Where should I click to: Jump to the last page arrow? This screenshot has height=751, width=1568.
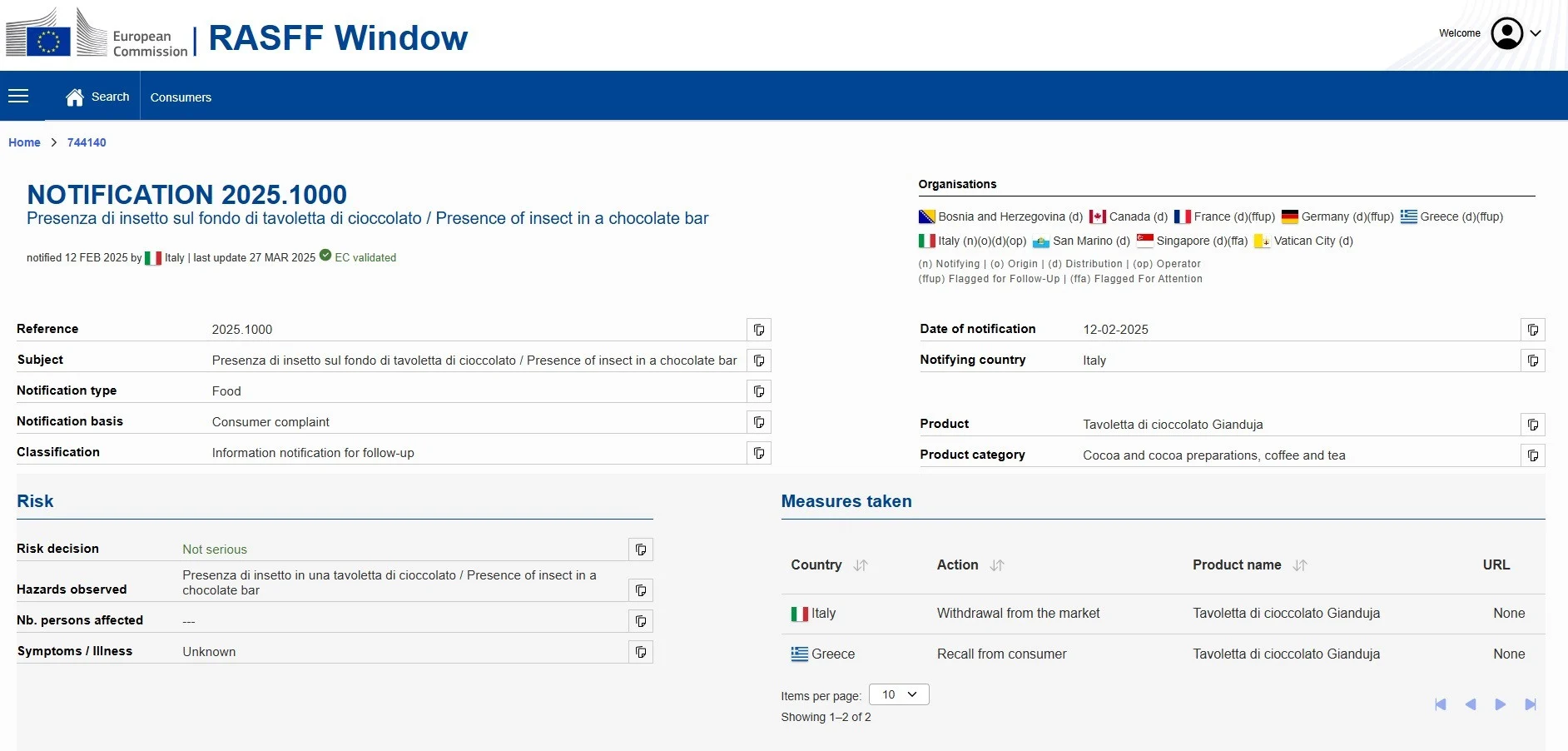point(1530,704)
